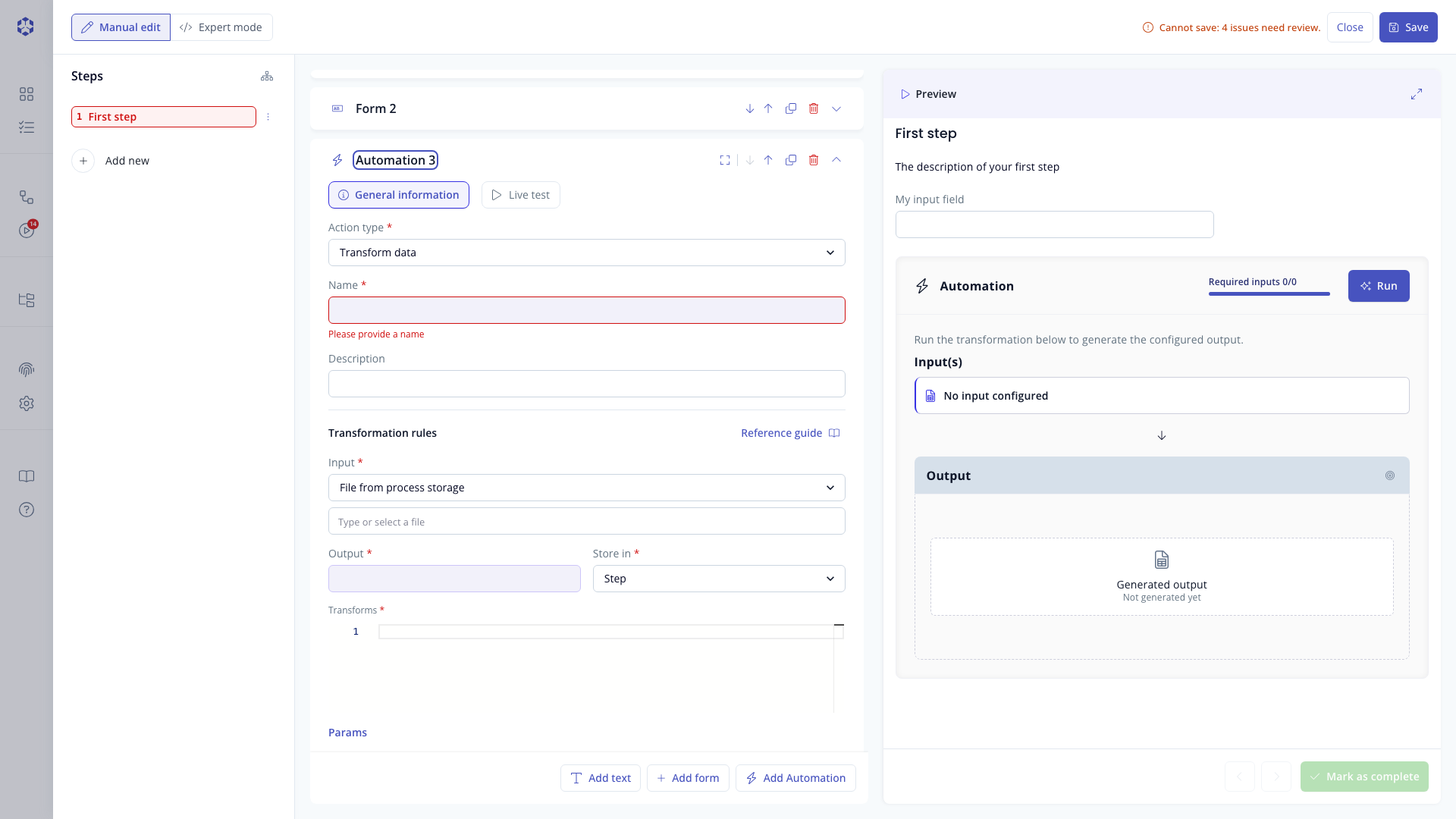Click next step arrow in preview

[1276, 777]
